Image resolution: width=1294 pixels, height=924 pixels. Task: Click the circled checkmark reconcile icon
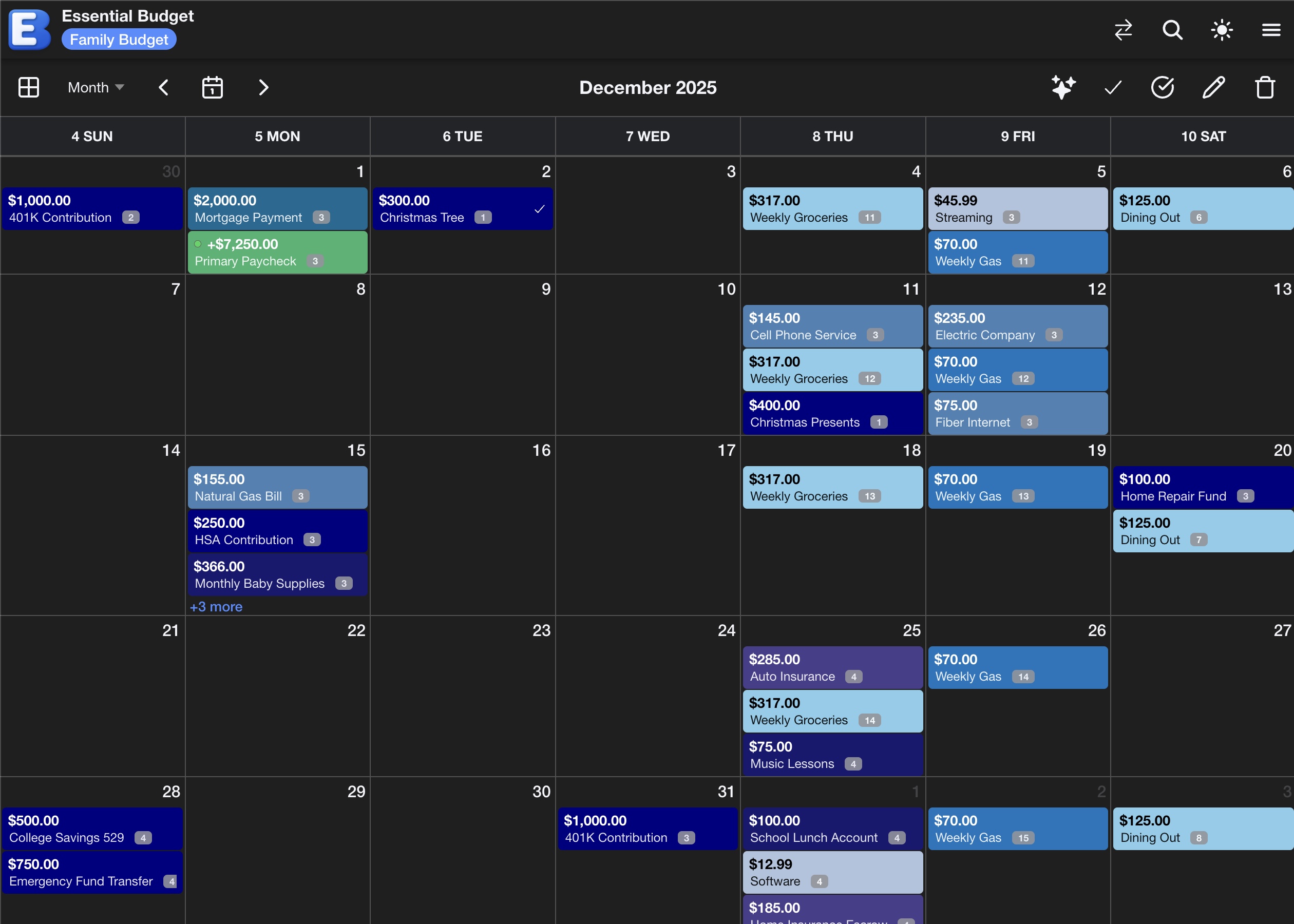pos(1163,88)
